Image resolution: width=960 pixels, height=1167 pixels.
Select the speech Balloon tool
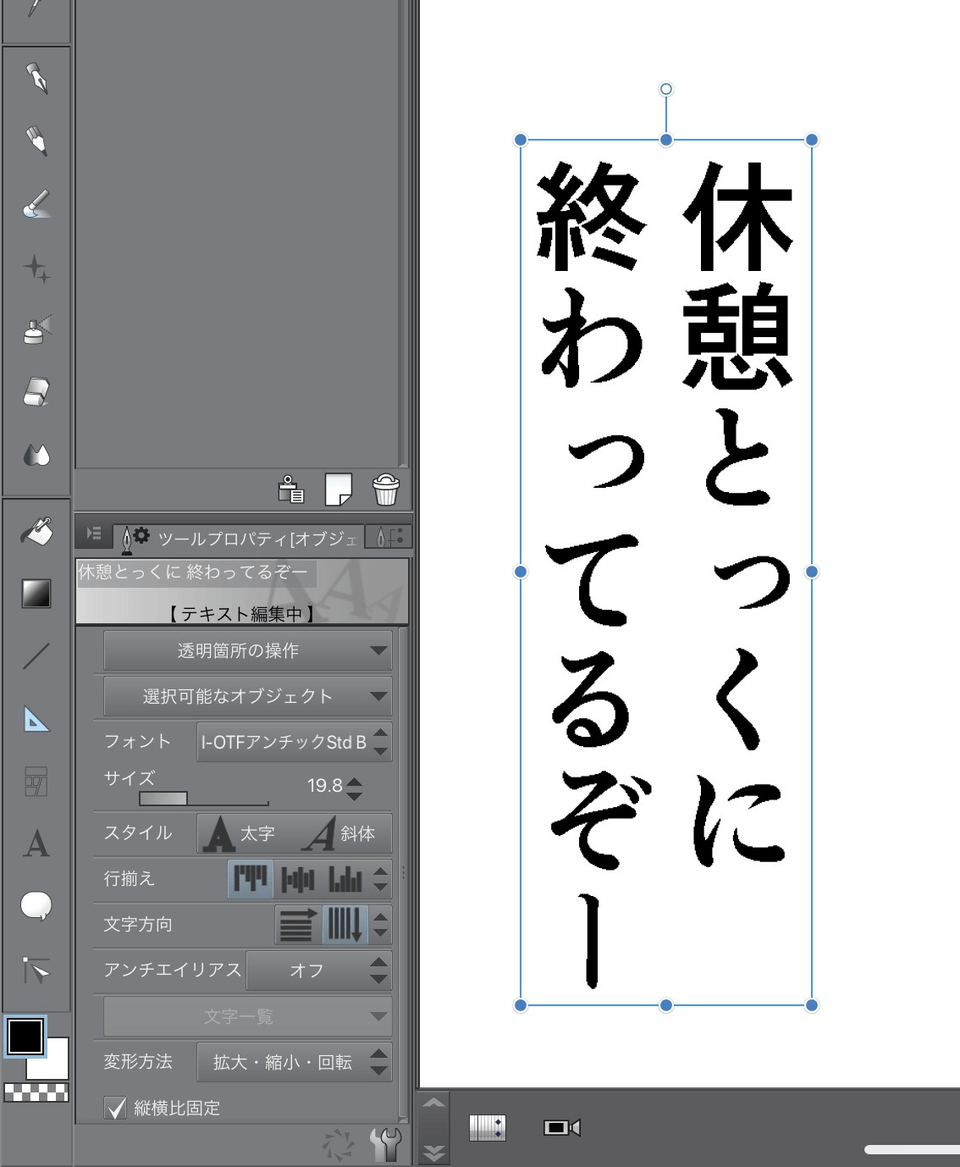coord(37,906)
